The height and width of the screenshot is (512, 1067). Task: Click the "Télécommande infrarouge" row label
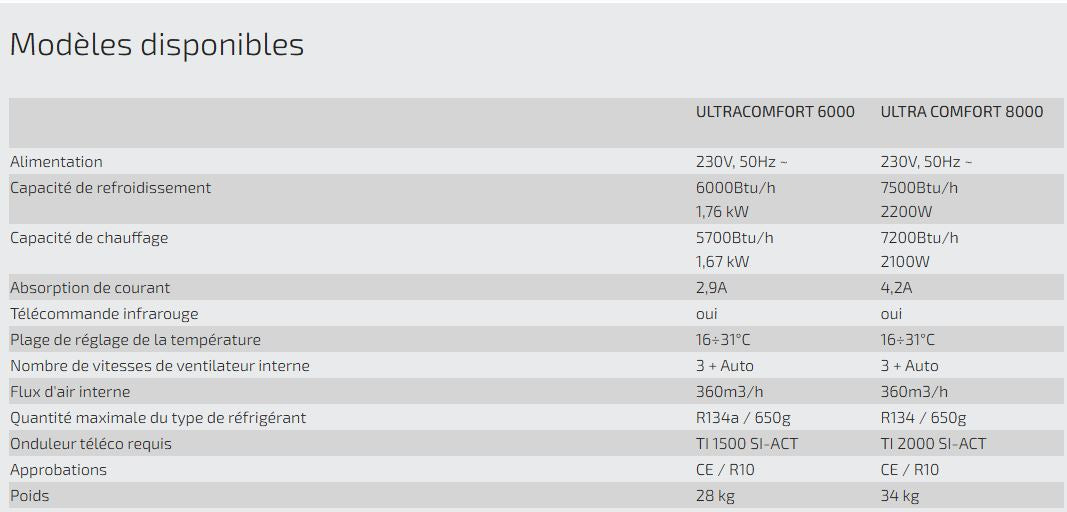pyautogui.click(x=104, y=314)
